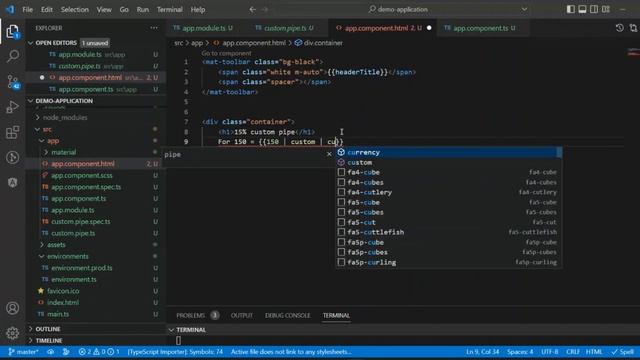Toggle the secondary sidebar layout icon
This screenshot has width=640, height=360.
[594, 9]
